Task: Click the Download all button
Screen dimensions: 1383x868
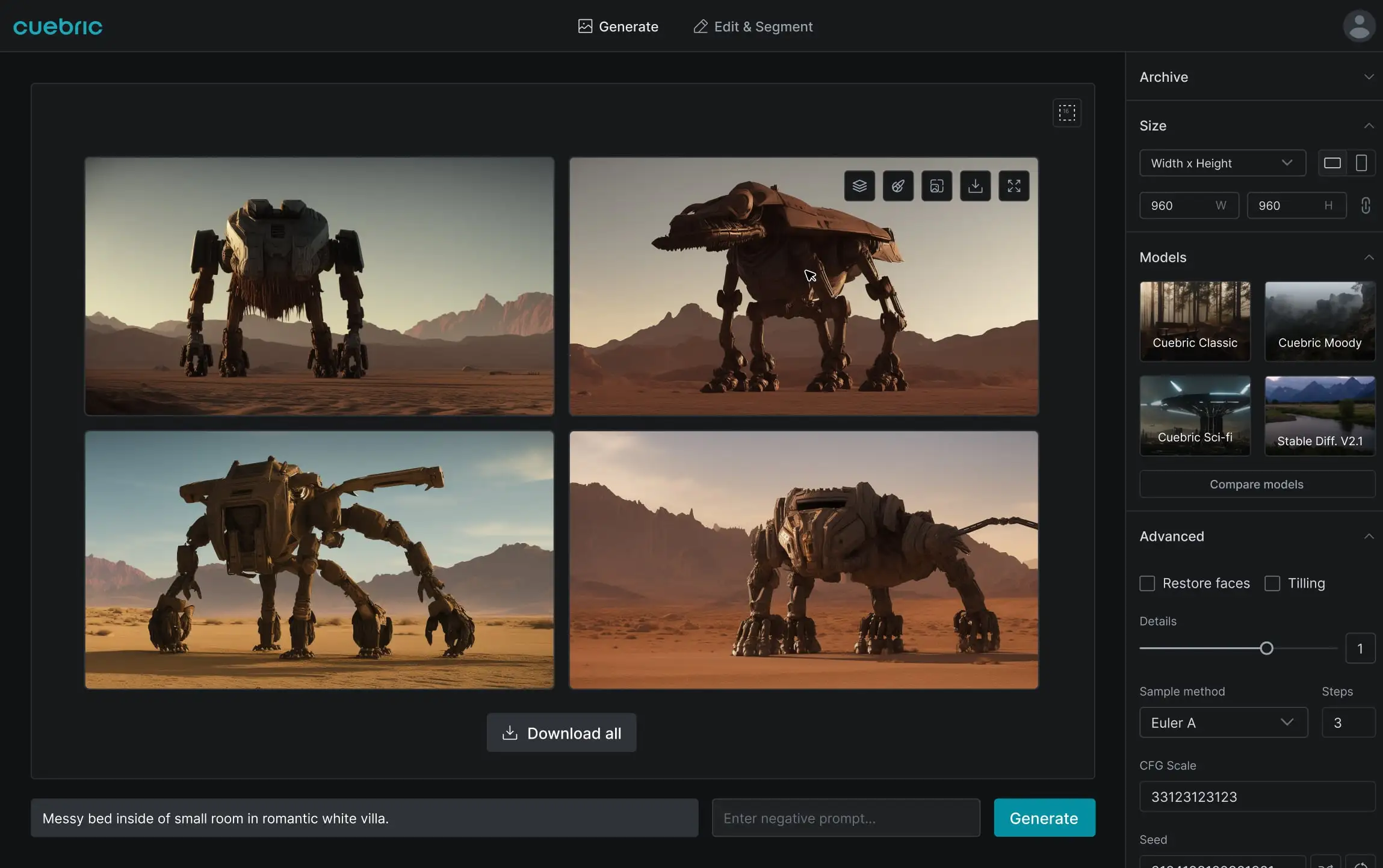Action: pyautogui.click(x=562, y=733)
